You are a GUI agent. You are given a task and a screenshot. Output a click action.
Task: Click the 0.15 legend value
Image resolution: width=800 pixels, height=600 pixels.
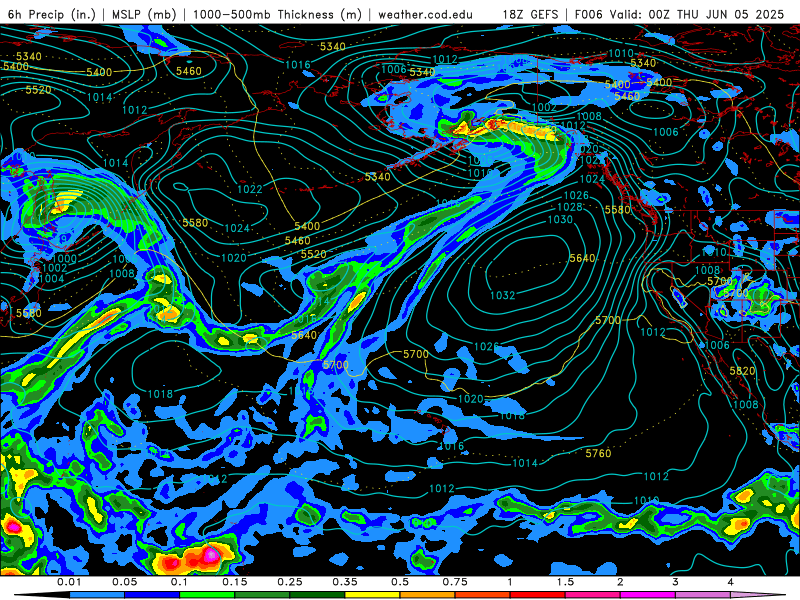coord(235,582)
